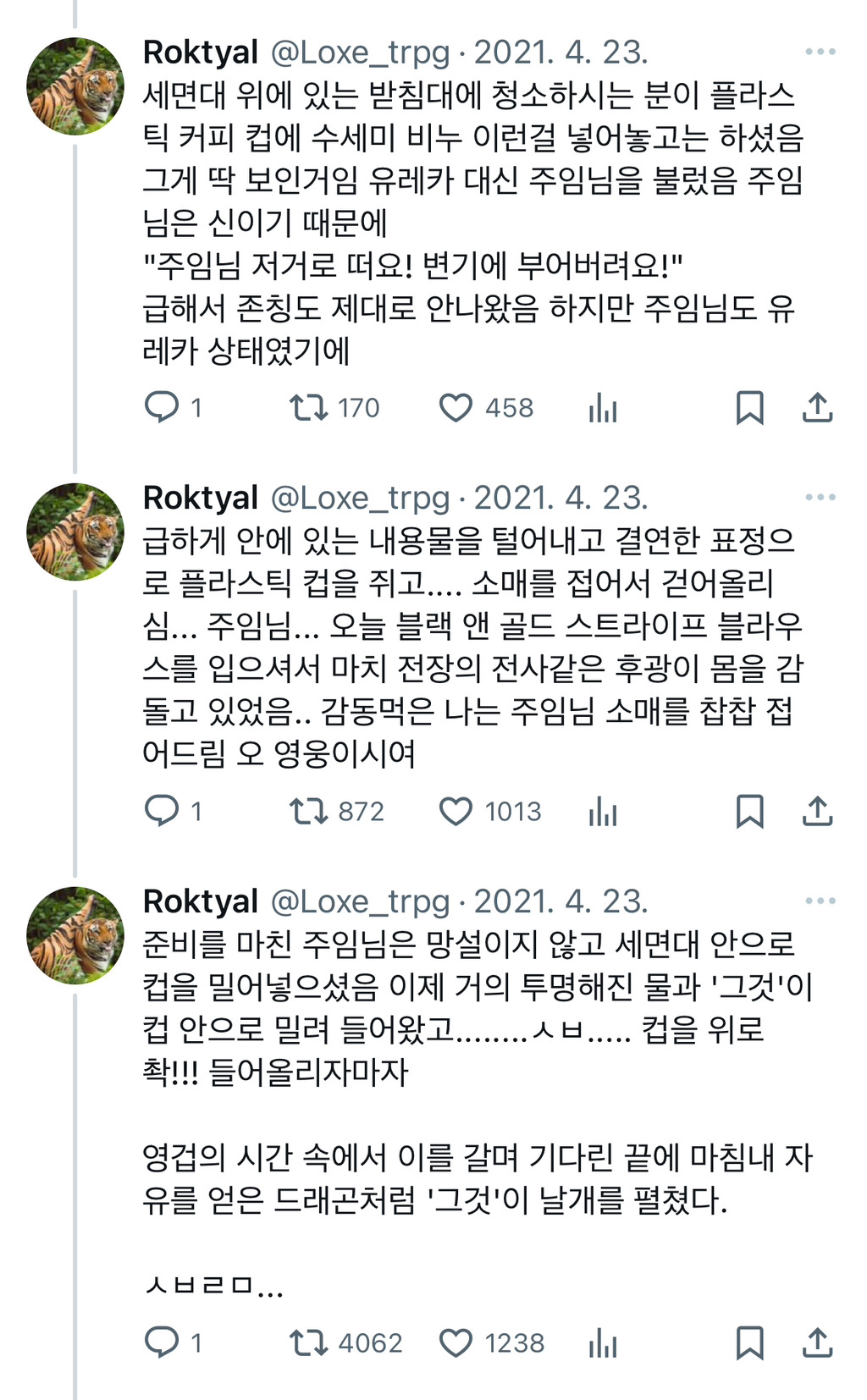867x1400 pixels.
Task: Open more options on the third tweet
Action: (x=820, y=901)
